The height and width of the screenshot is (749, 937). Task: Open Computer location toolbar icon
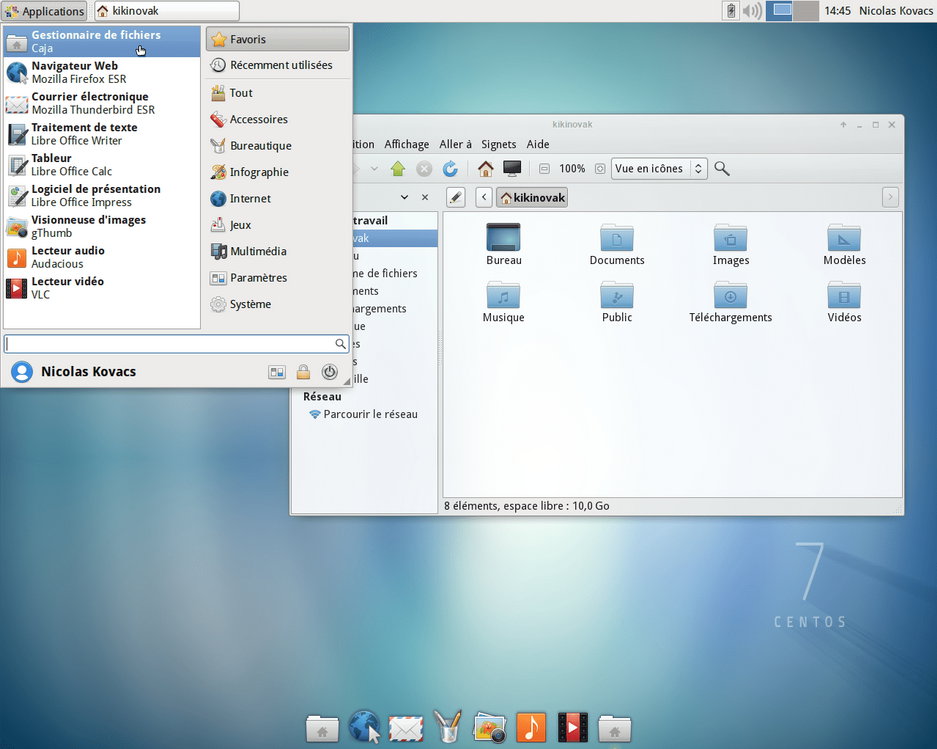512,169
